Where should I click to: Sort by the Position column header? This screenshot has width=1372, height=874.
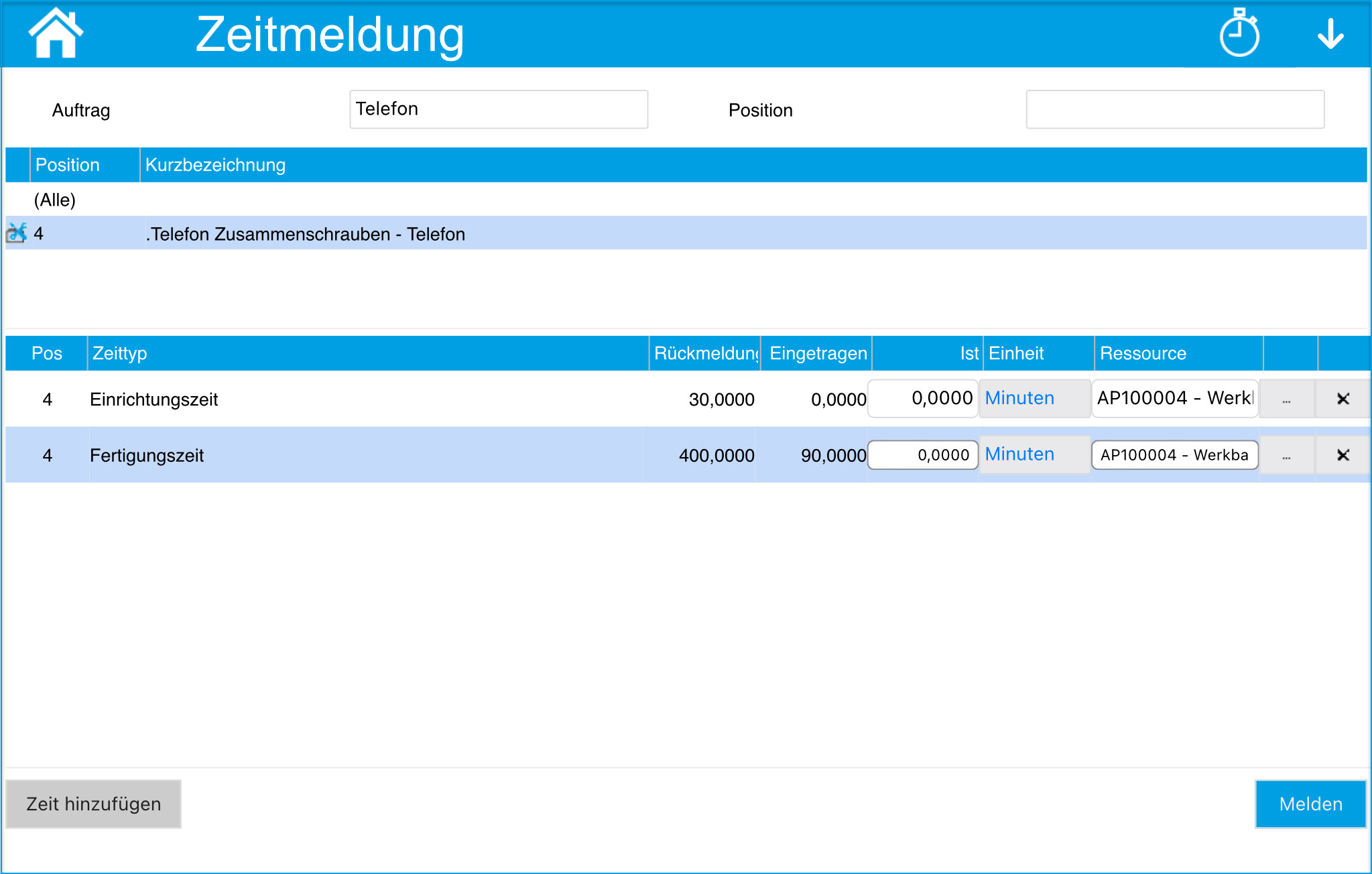click(68, 165)
